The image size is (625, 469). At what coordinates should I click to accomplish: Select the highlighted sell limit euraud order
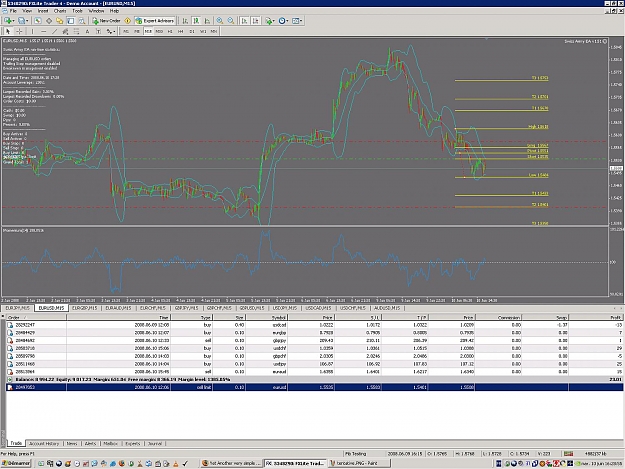click(x=314, y=387)
